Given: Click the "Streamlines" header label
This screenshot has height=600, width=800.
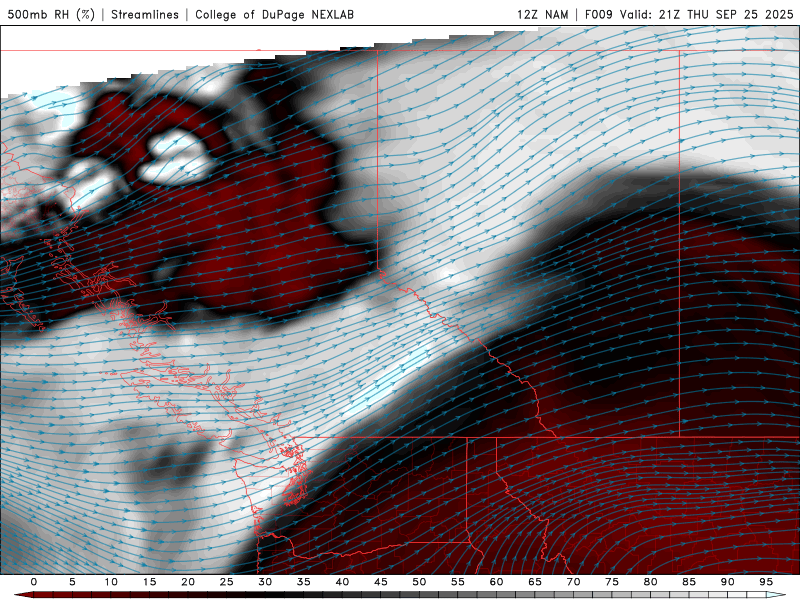Looking at the screenshot, I should (x=145, y=14).
